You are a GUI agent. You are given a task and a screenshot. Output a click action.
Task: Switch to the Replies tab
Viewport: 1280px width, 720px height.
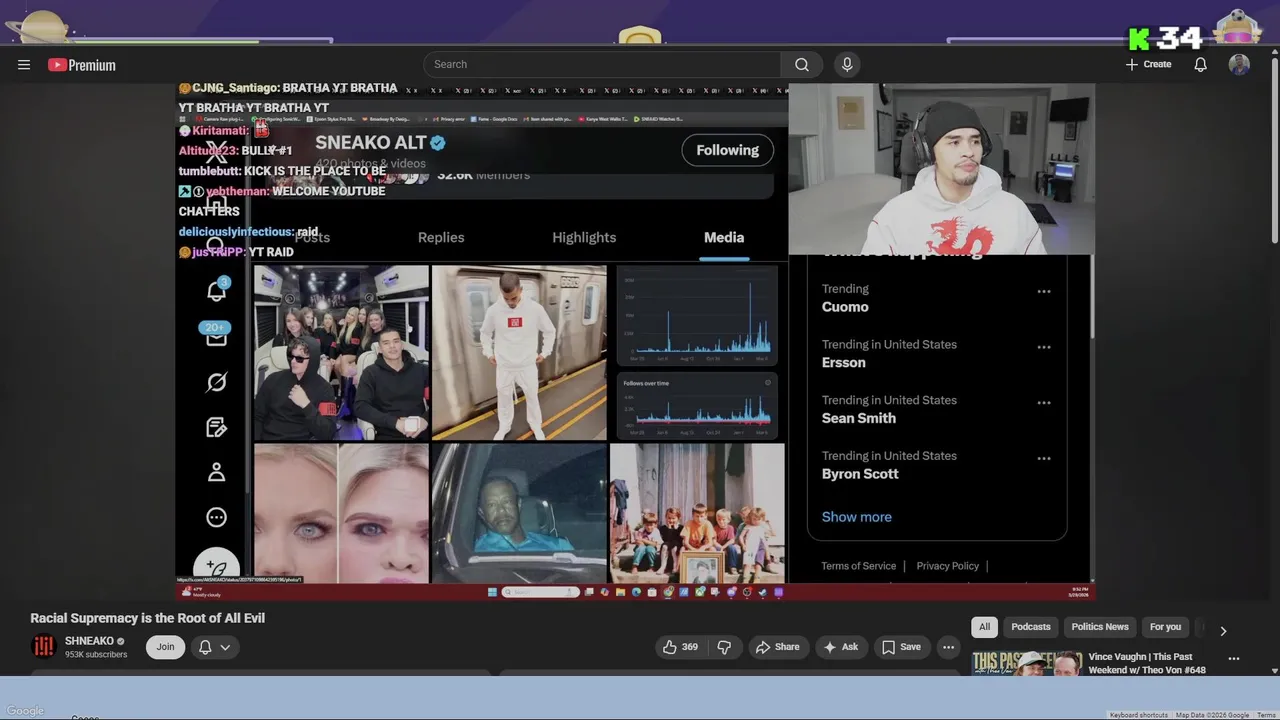[441, 237]
